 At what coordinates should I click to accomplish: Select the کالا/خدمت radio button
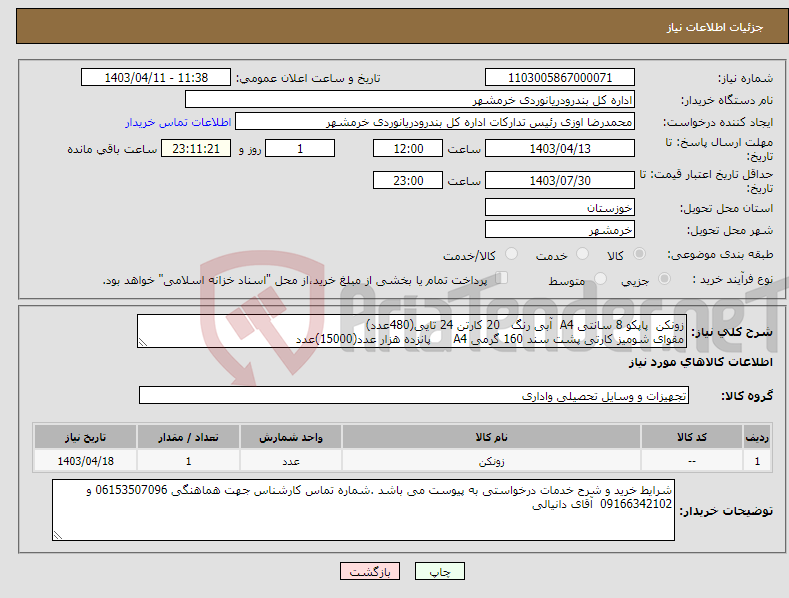[511, 254]
